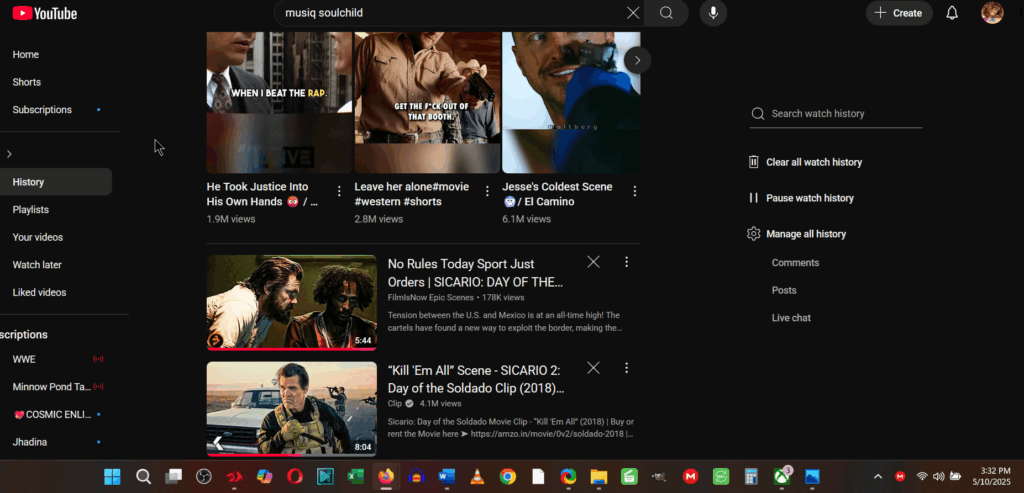Open Windows Start menu
This screenshot has width=1024, height=493.
click(x=112, y=477)
